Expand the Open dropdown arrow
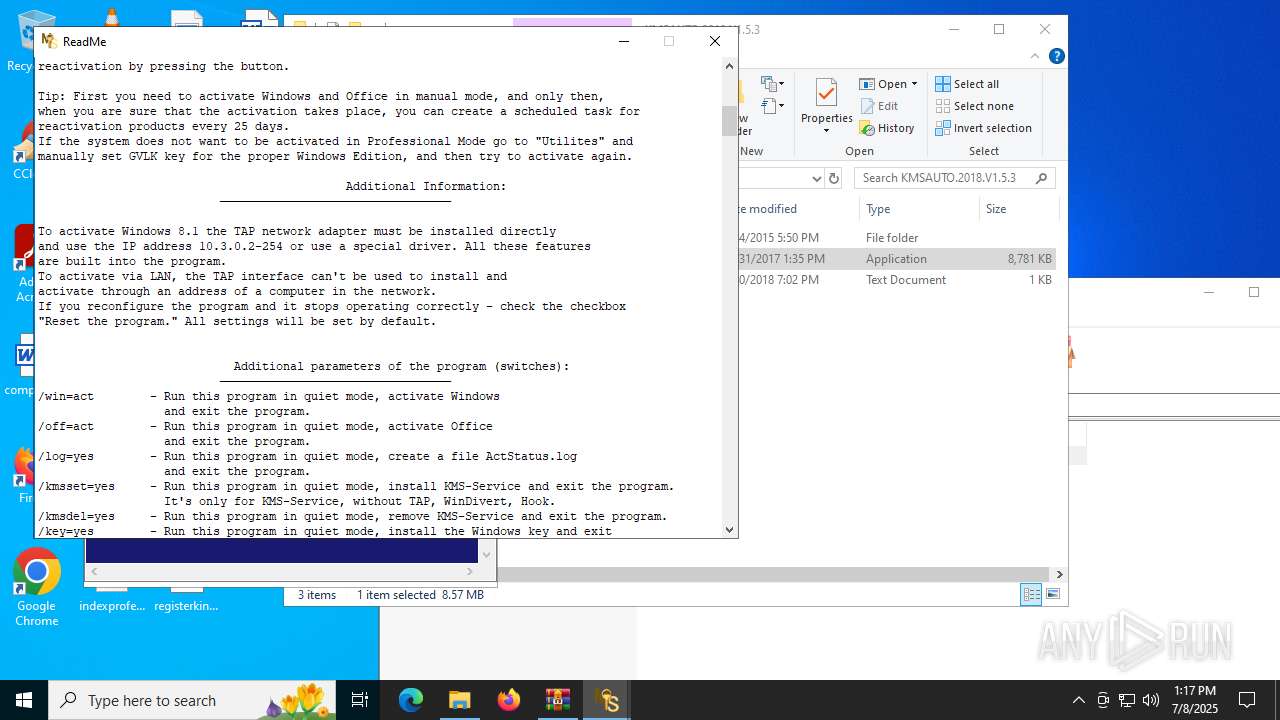The image size is (1280, 720). click(914, 84)
